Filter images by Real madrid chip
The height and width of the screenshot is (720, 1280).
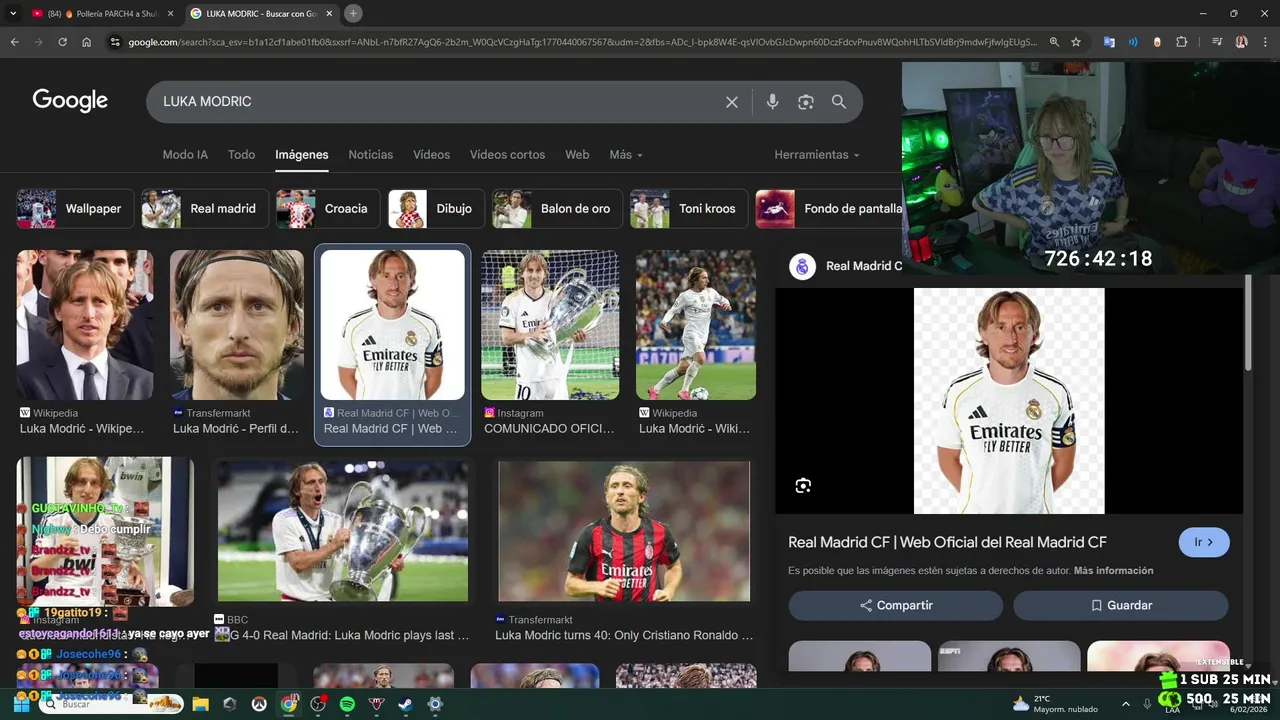pyautogui.click(x=204, y=209)
